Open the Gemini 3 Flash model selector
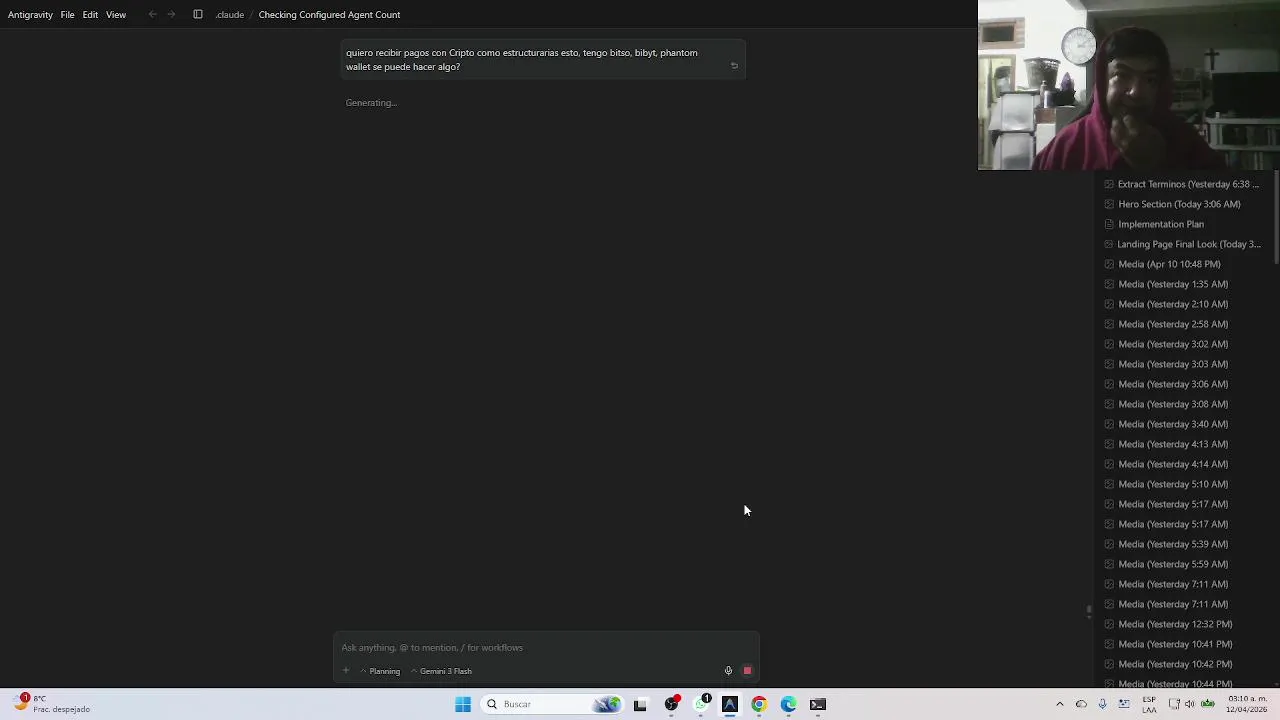The image size is (1280, 720). coord(441,671)
